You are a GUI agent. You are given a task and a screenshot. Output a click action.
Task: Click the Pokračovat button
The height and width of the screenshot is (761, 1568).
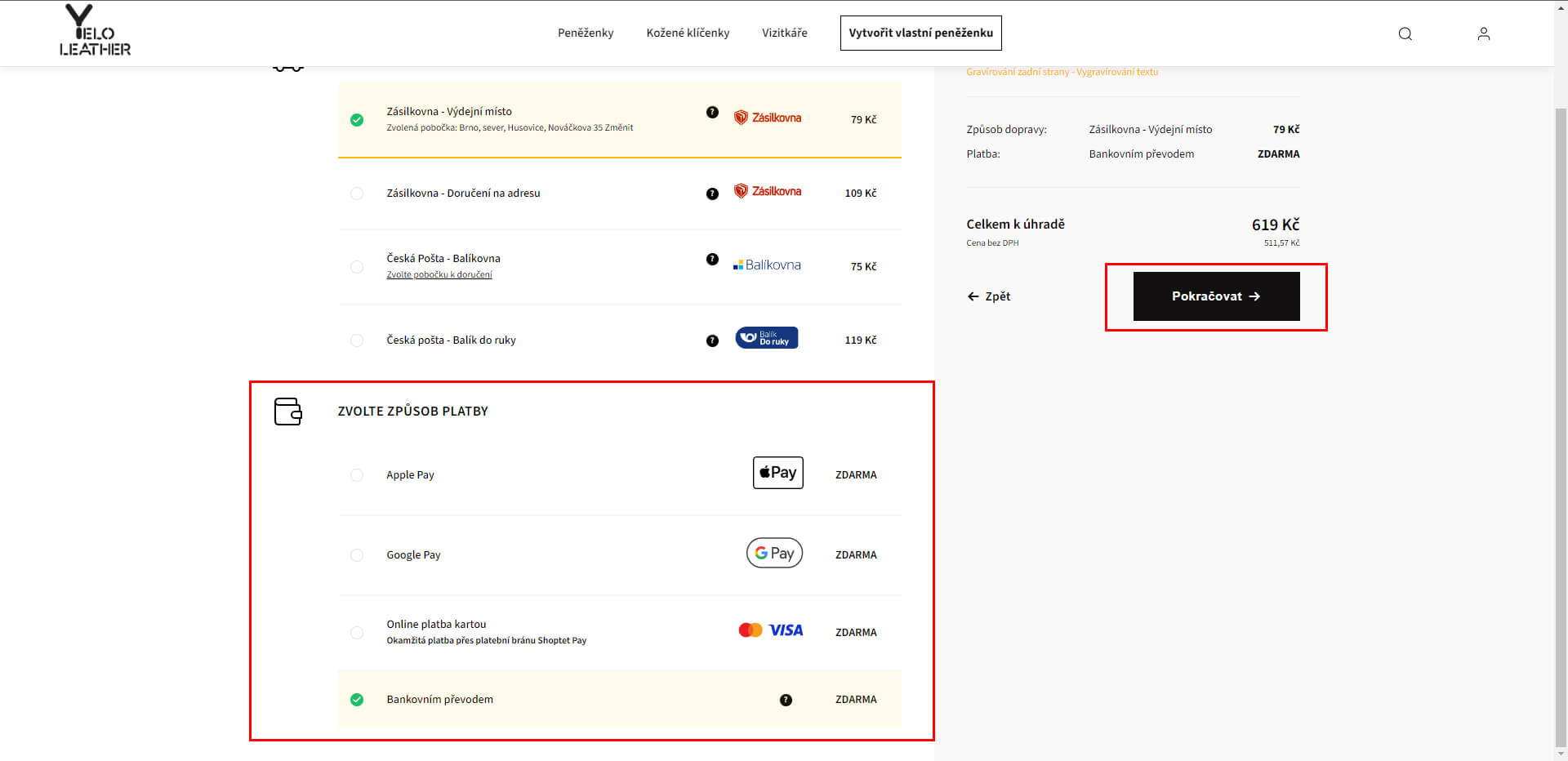(1216, 296)
